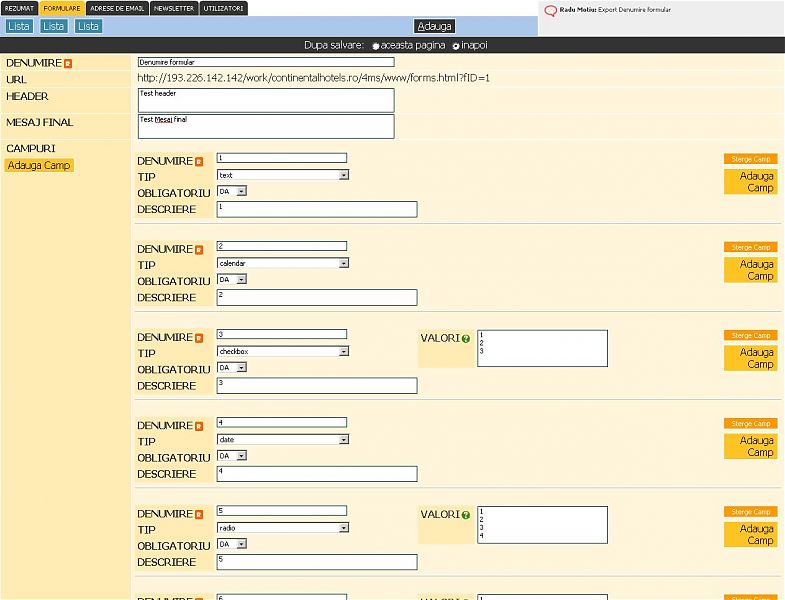The image size is (785, 600).
Task: Click the required marker icon next to the top DENUMIRE label
Action: point(68,63)
